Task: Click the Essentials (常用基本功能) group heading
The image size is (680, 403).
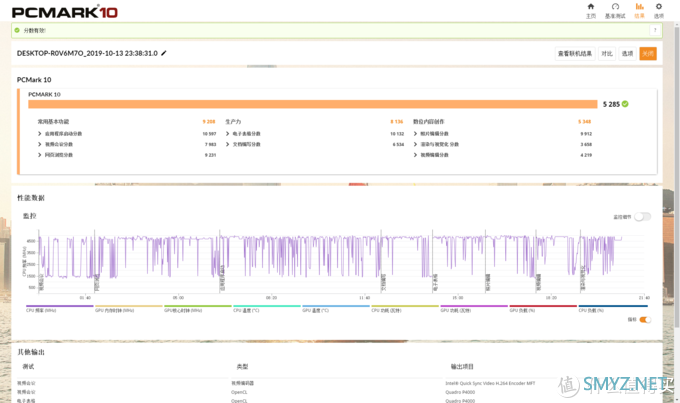Action: tap(53, 122)
